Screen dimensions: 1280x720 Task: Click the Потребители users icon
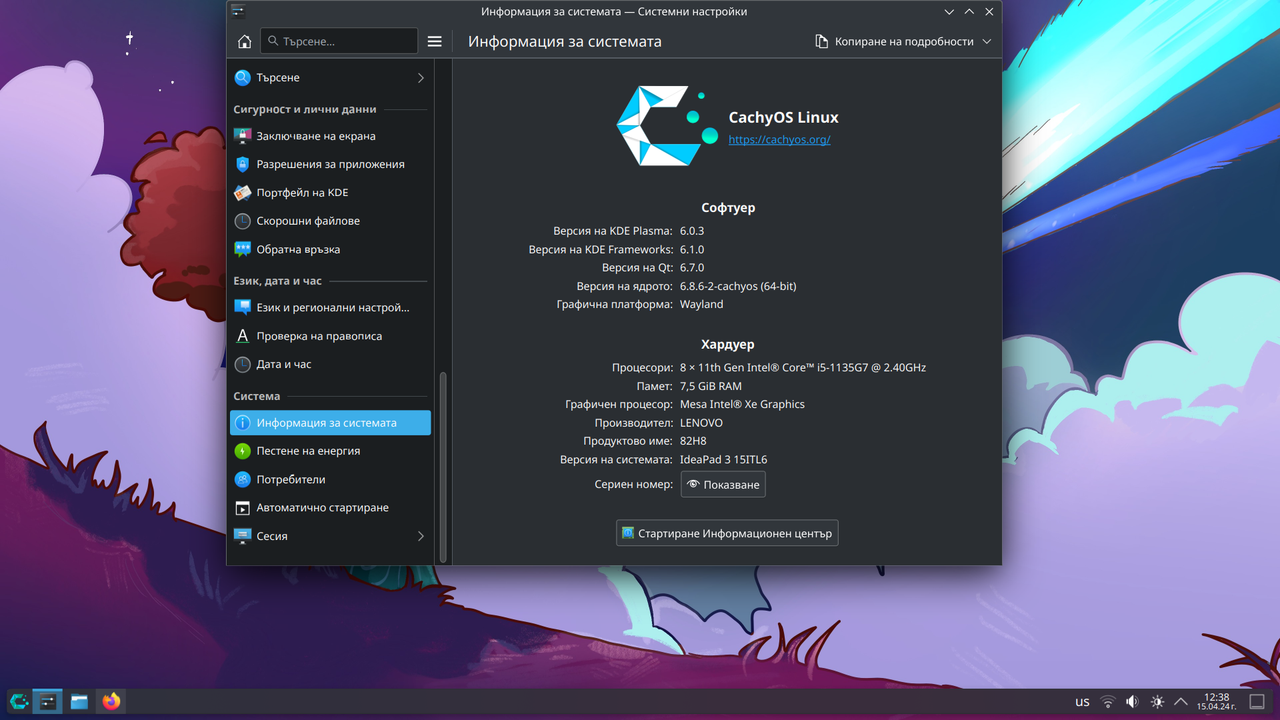(x=242, y=480)
